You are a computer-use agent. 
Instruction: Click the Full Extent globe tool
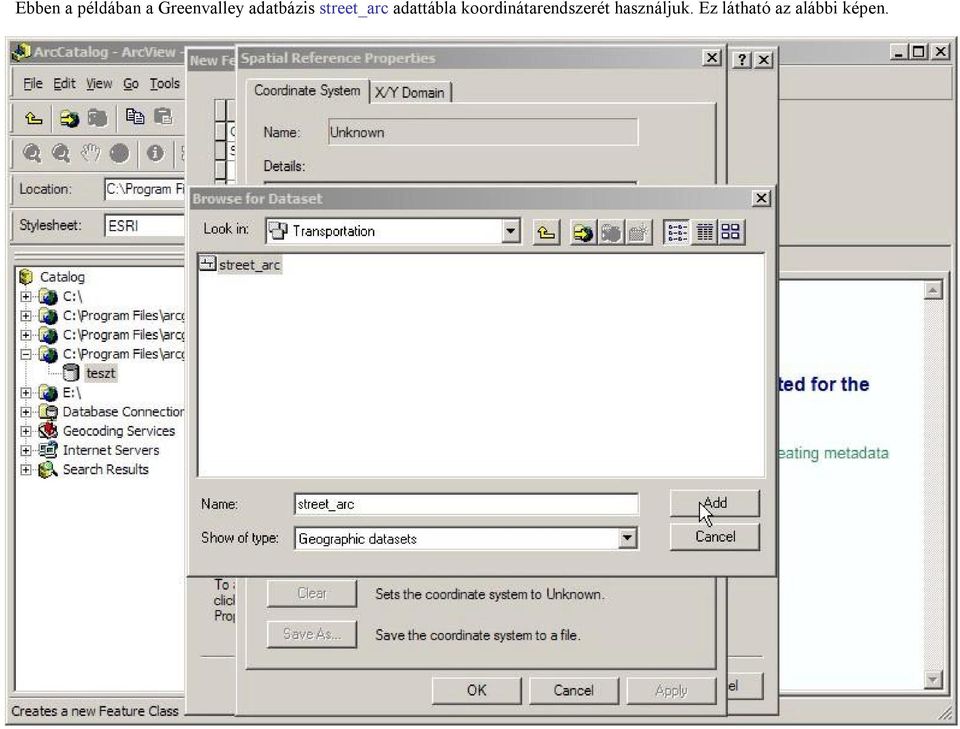pyautogui.click(x=119, y=153)
